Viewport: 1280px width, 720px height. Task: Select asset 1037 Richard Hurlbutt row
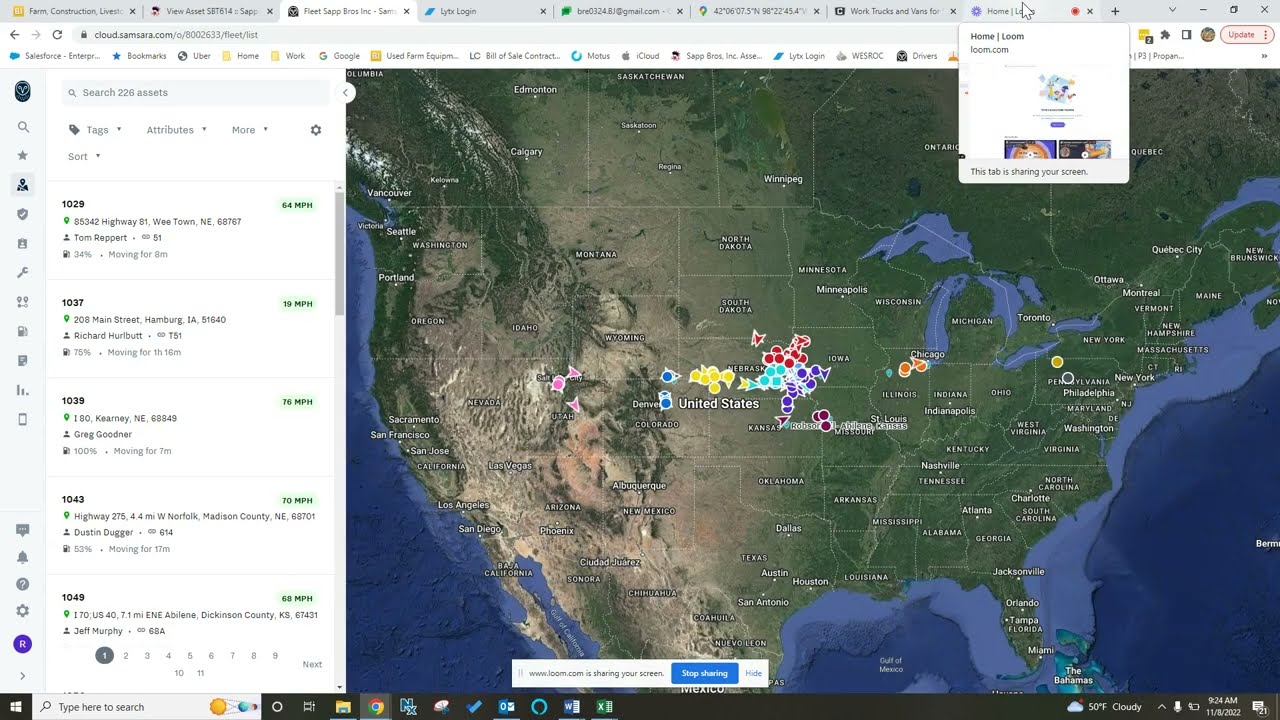[x=190, y=328]
